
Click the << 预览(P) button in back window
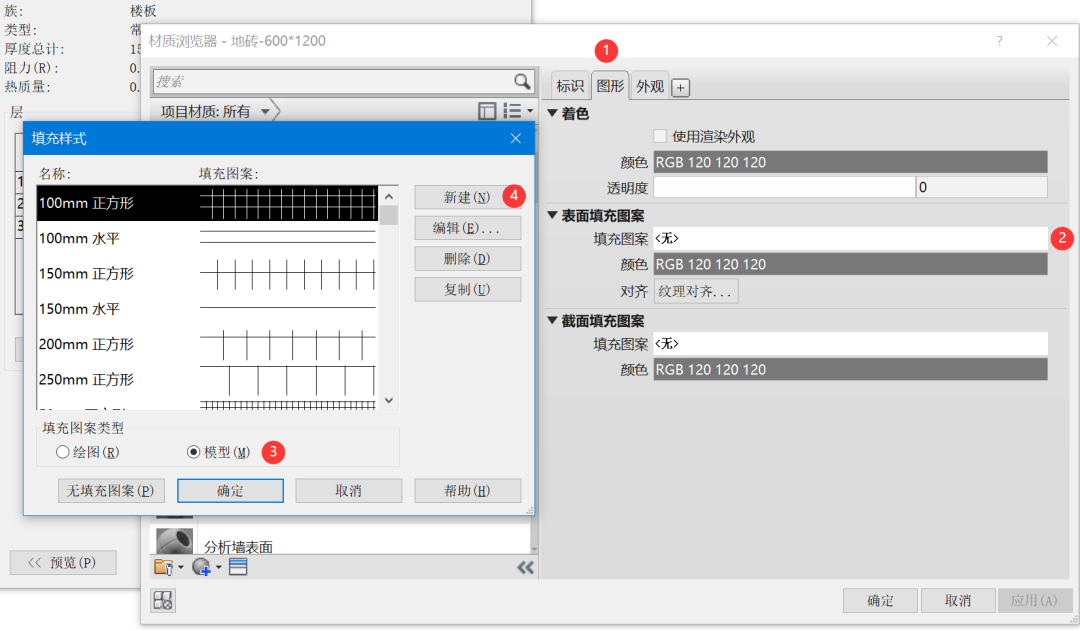[63, 563]
